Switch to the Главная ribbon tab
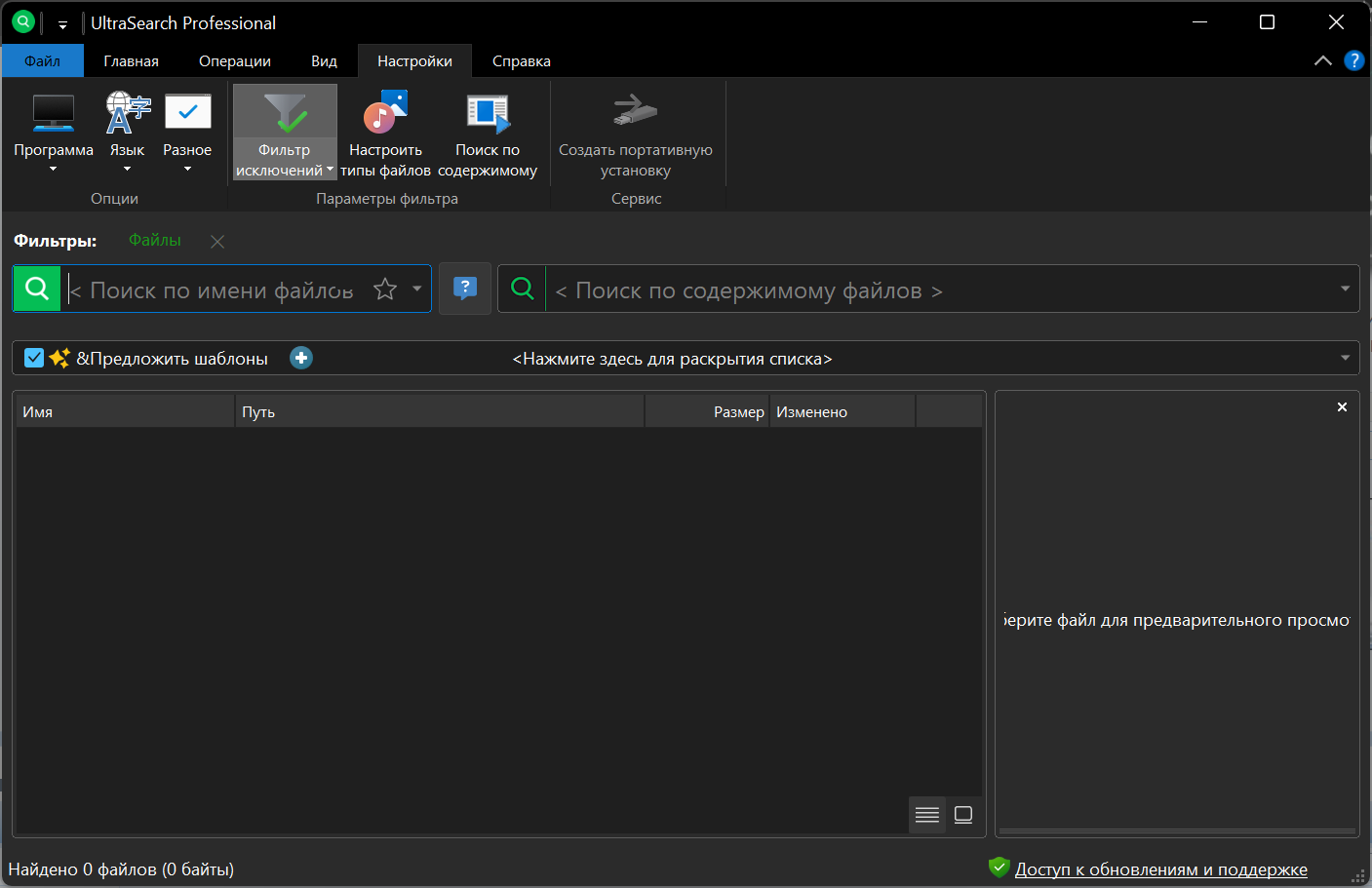Image resolution: width=1372 pixels, height=888 pixels. (x=132, y=60)
